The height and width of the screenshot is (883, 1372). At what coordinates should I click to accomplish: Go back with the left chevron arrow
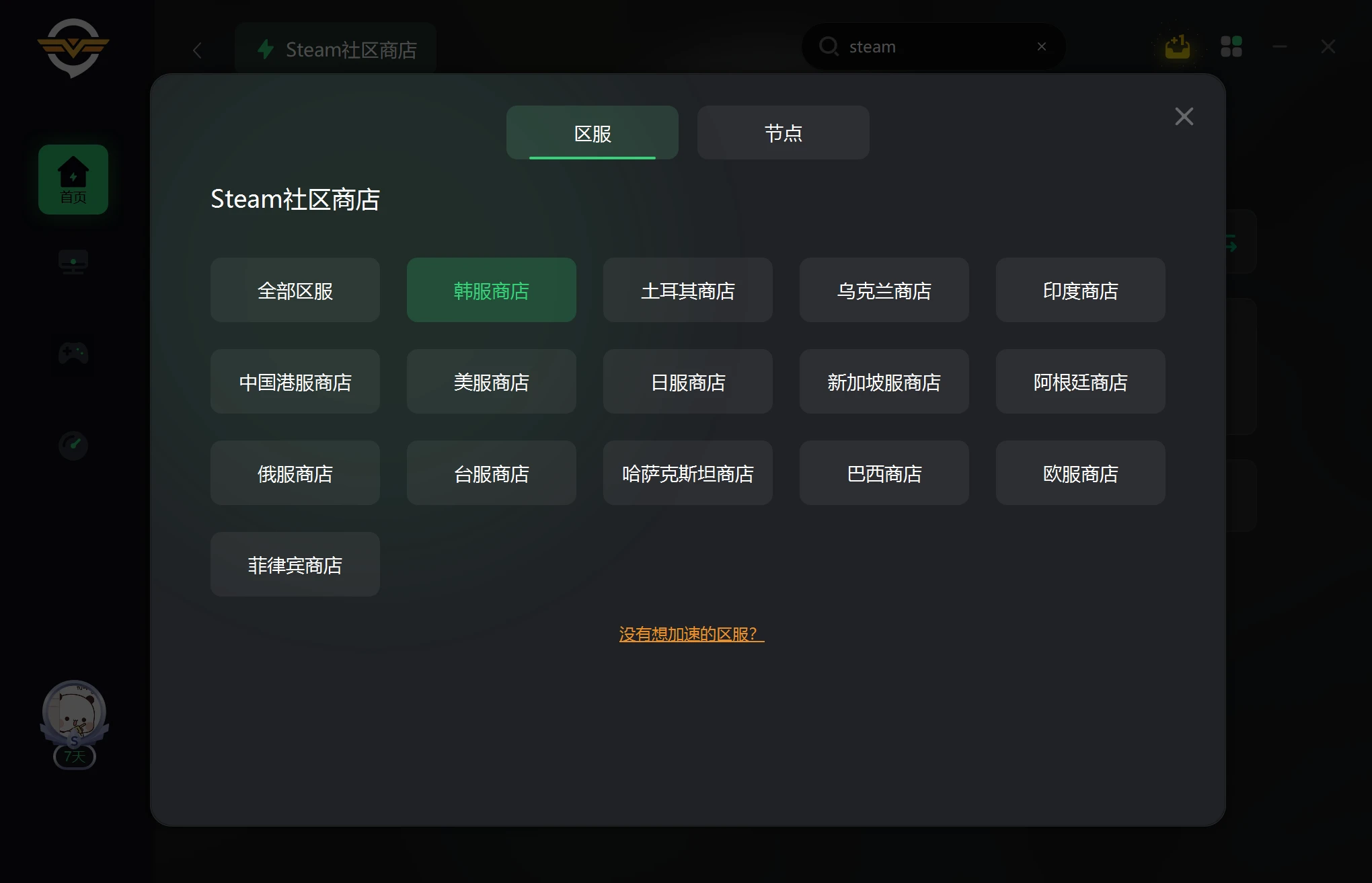[x=197, y=50]
